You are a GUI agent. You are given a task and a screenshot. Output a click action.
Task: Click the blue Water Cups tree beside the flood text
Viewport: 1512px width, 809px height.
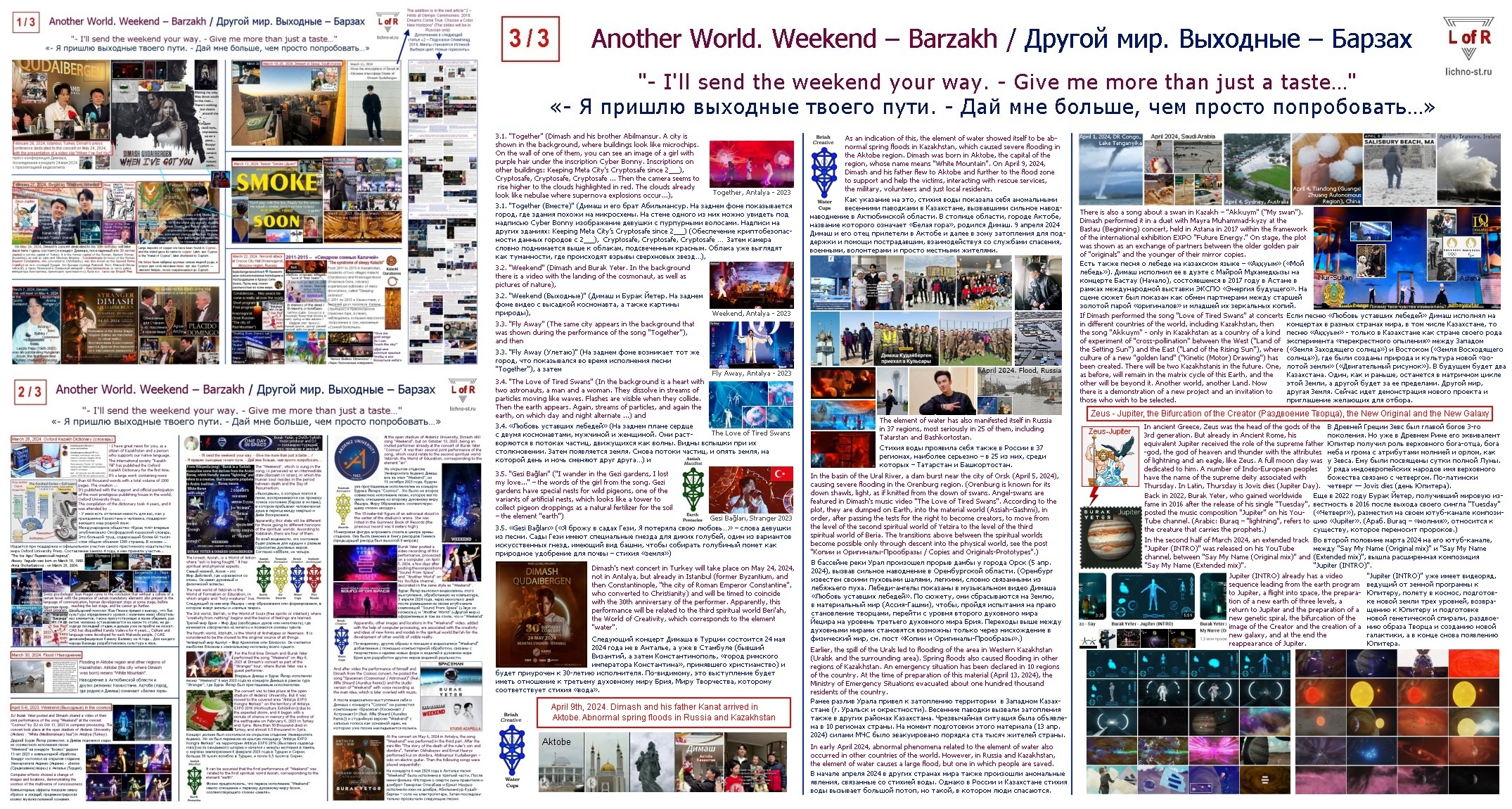(825, 172)
